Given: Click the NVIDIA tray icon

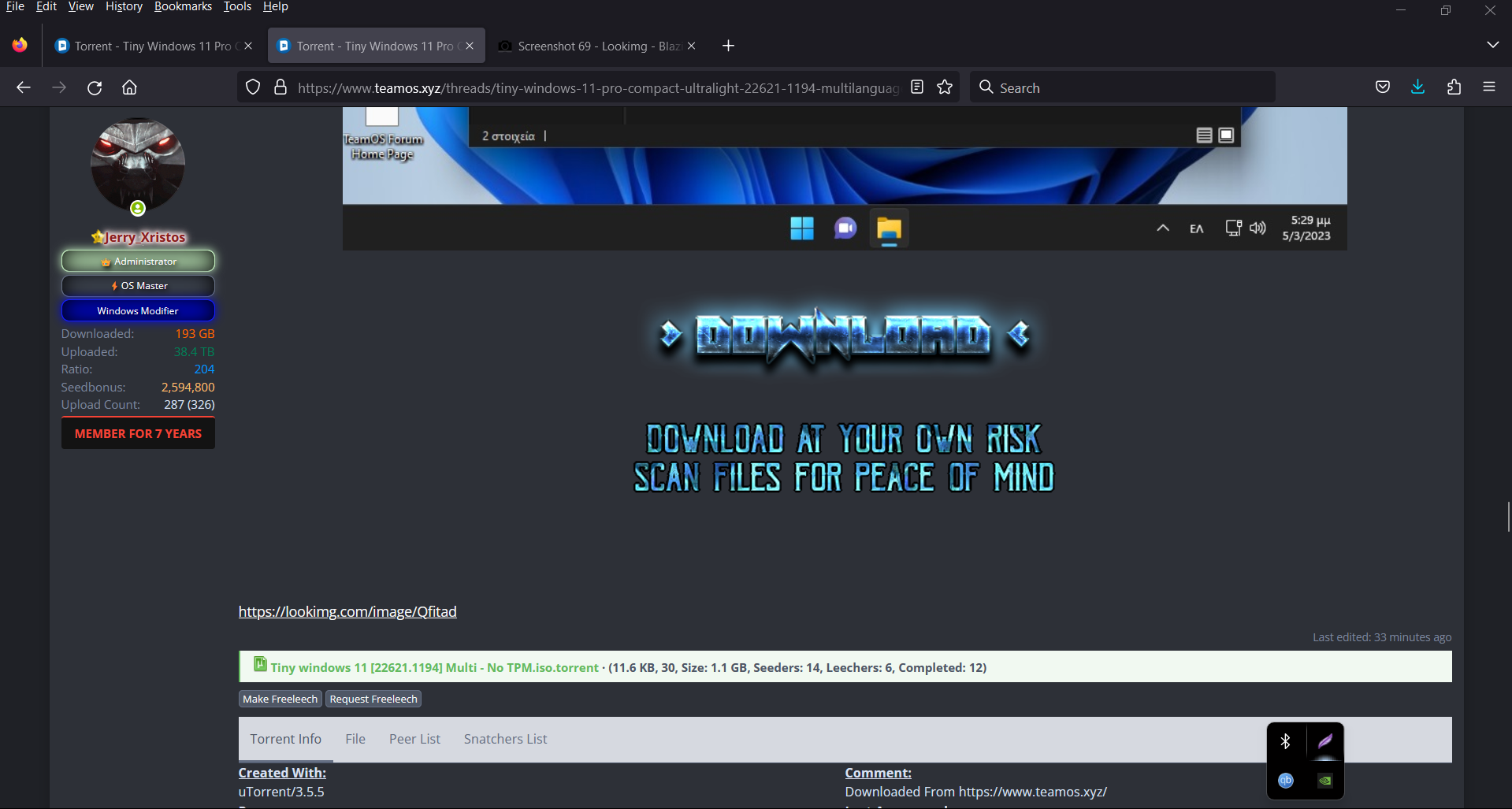Looking at the screenshot, I should [x=1325, y=781].
